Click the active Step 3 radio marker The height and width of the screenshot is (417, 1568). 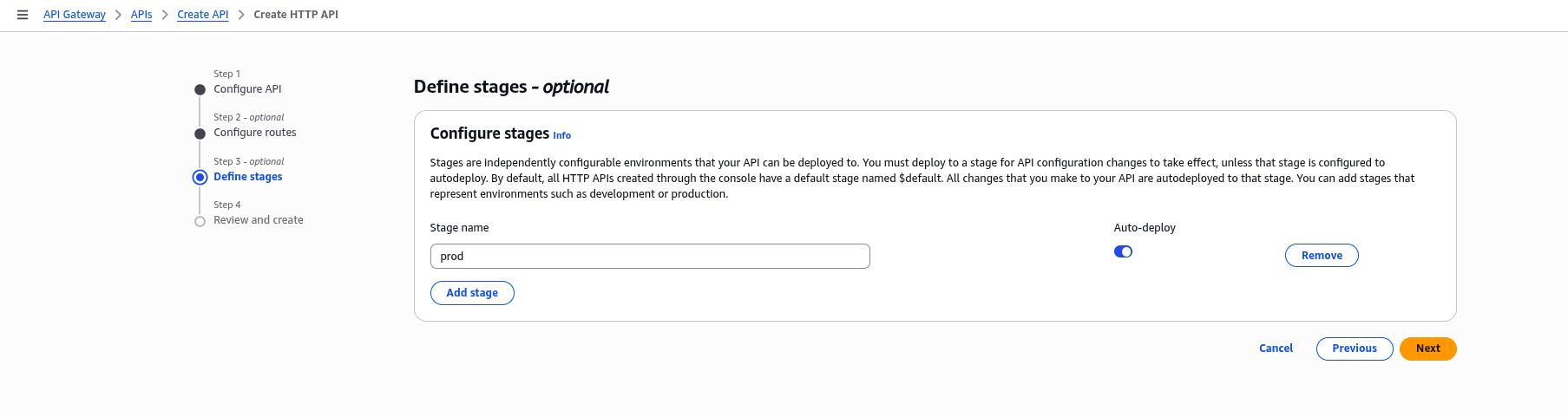[x=200, y=178]
